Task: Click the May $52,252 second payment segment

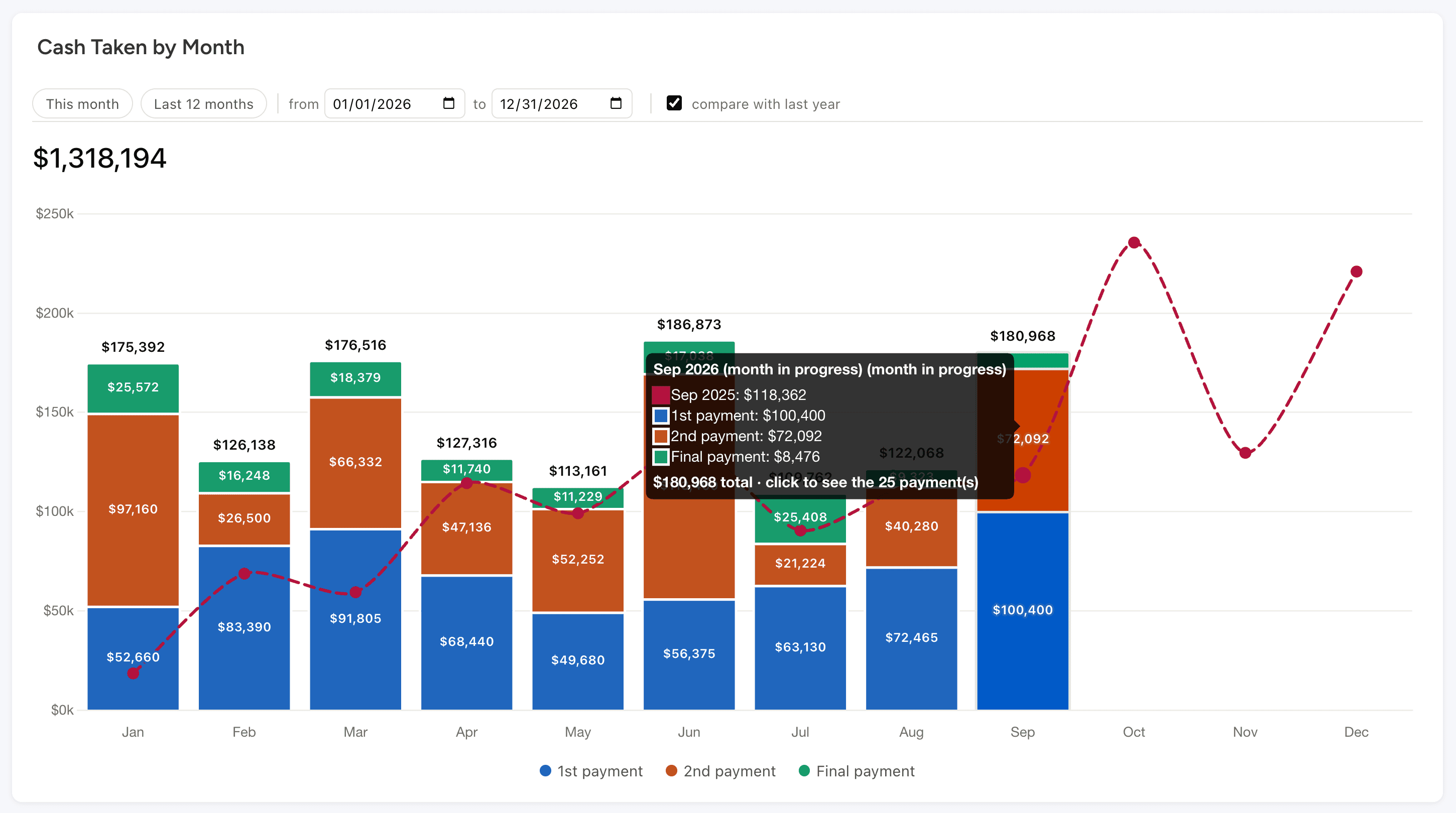Action: [578, 561]
